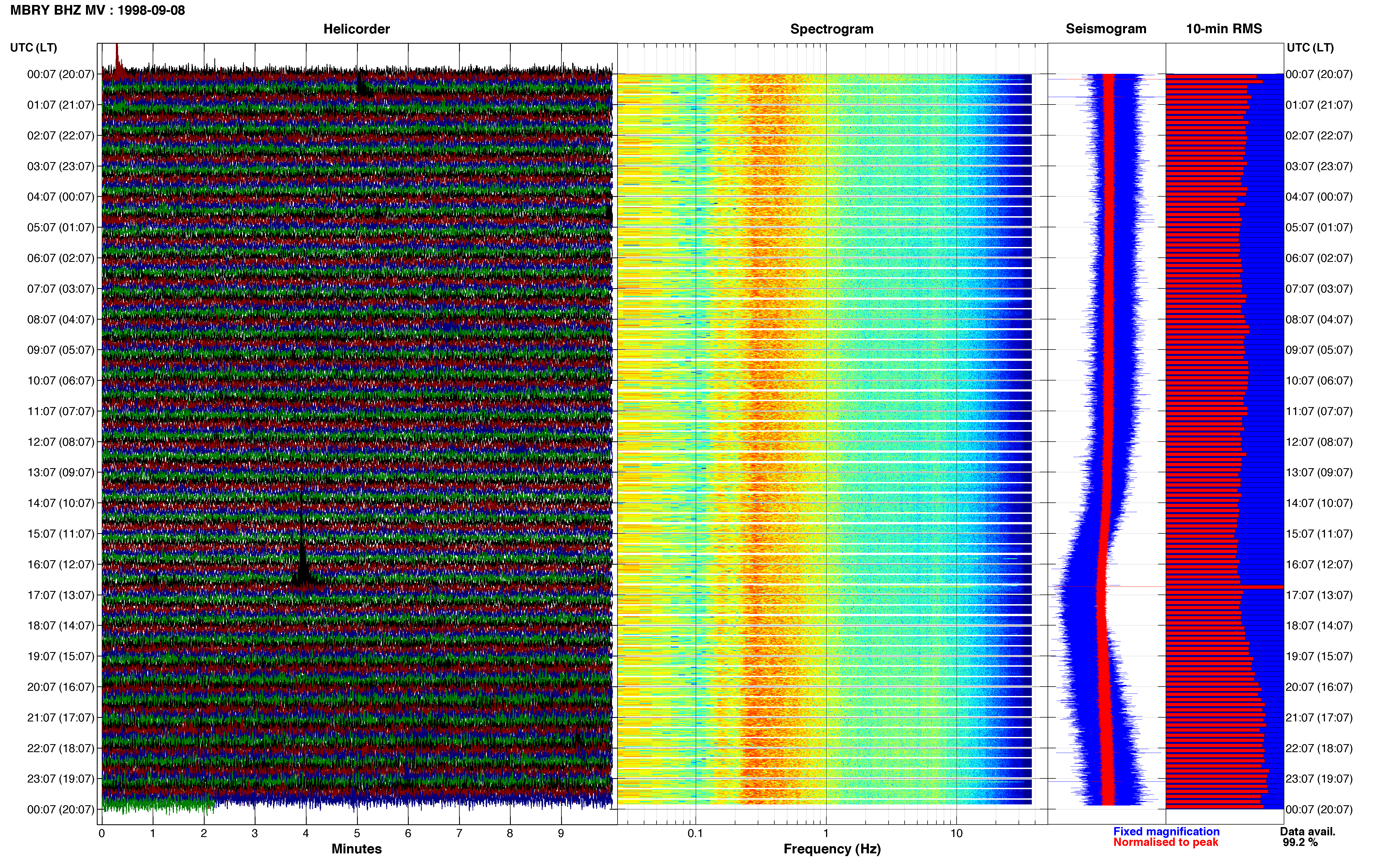Screen dimensions: 1388x868
Task: Click the UTC (LT) label beside 10-min RMS
Action: tap(1310, 48)
